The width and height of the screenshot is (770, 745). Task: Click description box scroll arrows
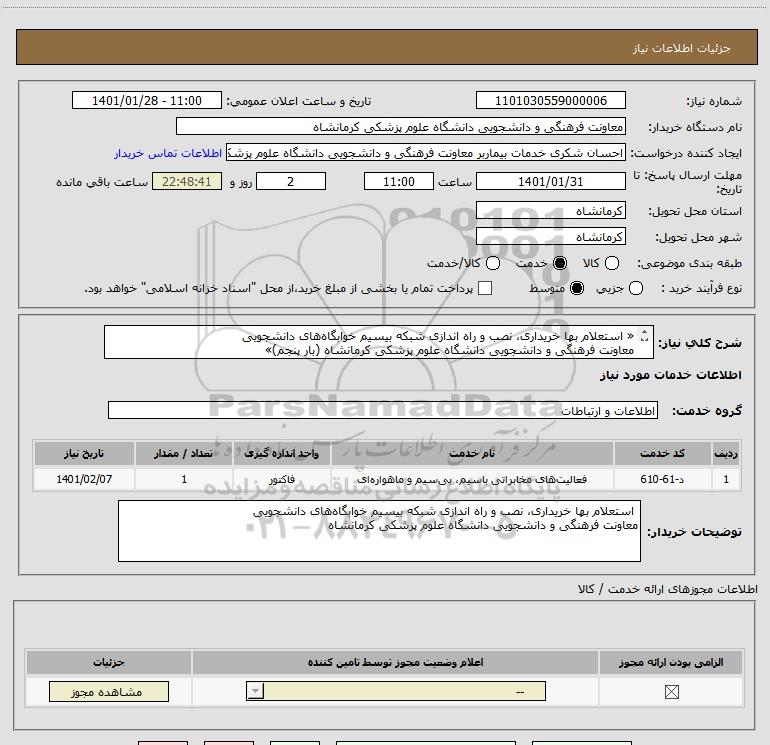[x=644, y=335]
